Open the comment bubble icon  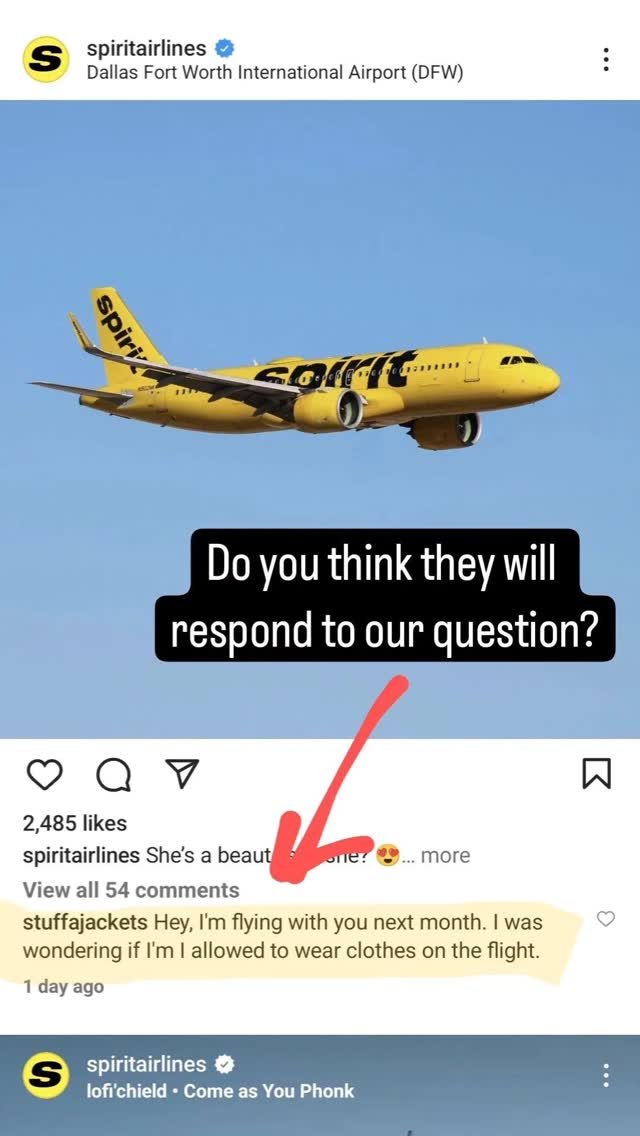[114, 775]
